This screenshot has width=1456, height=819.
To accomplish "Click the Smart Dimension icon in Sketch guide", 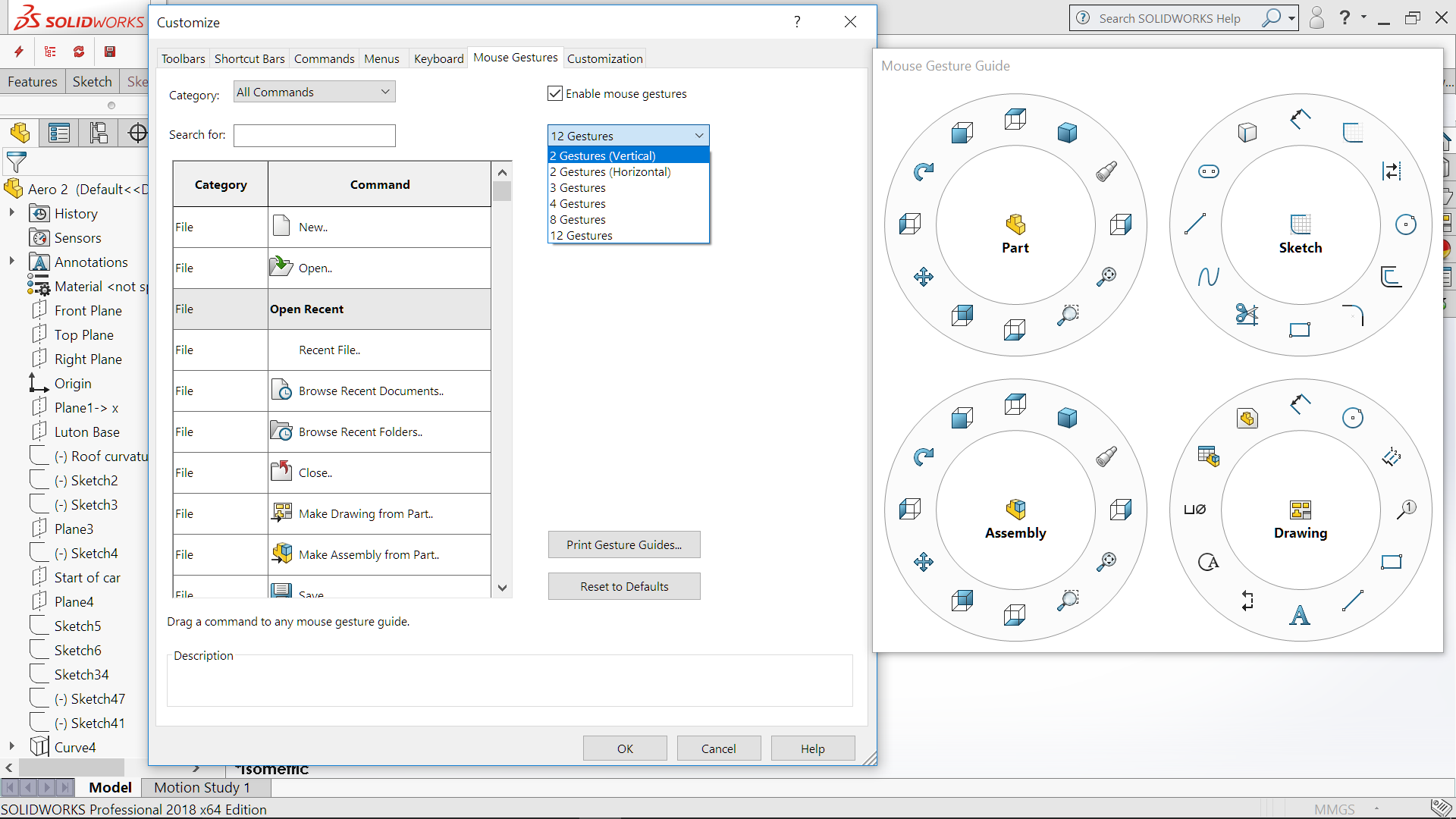I will [1300, 119].
